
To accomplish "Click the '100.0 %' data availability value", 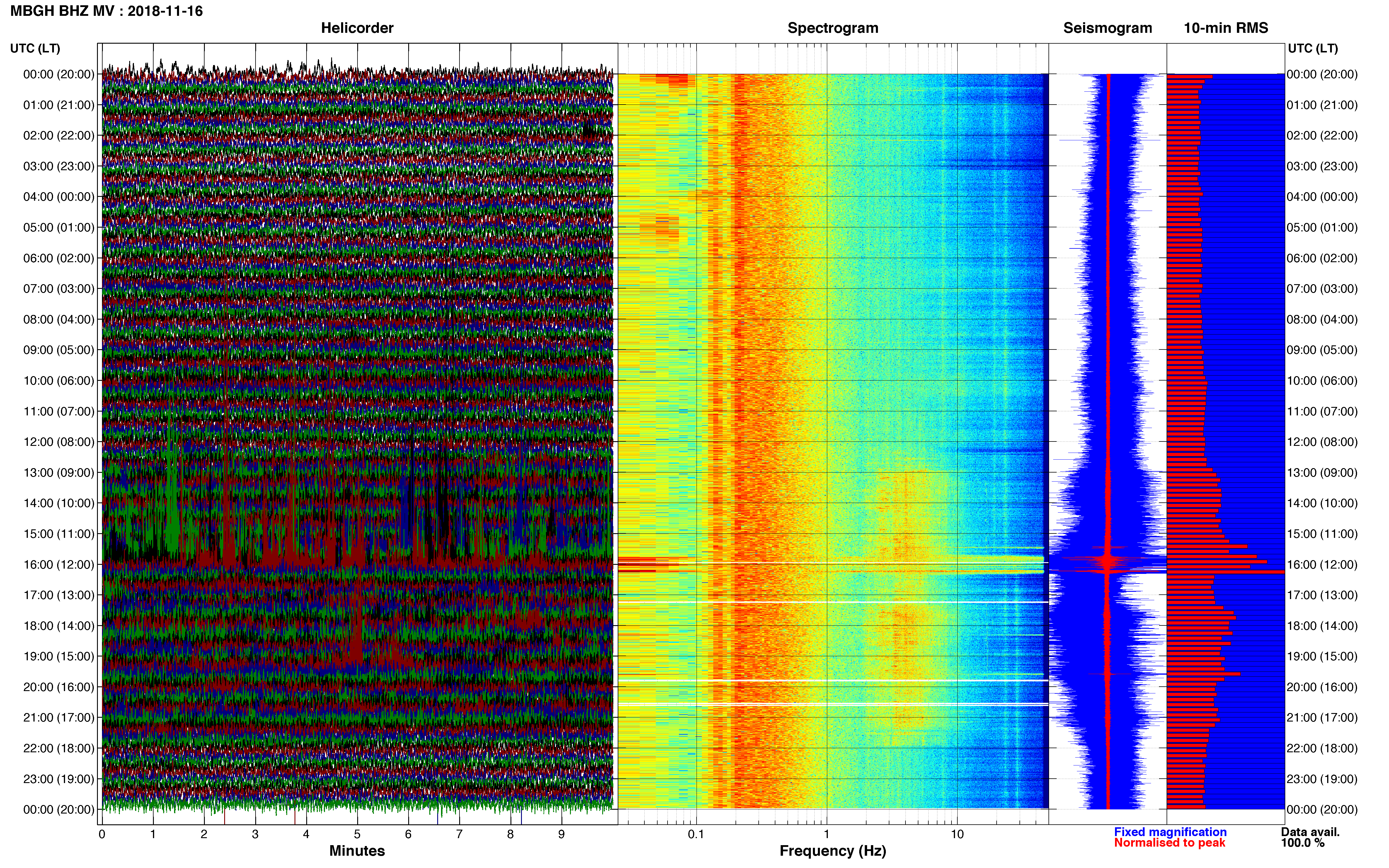I will click(x=1303, y=843).
